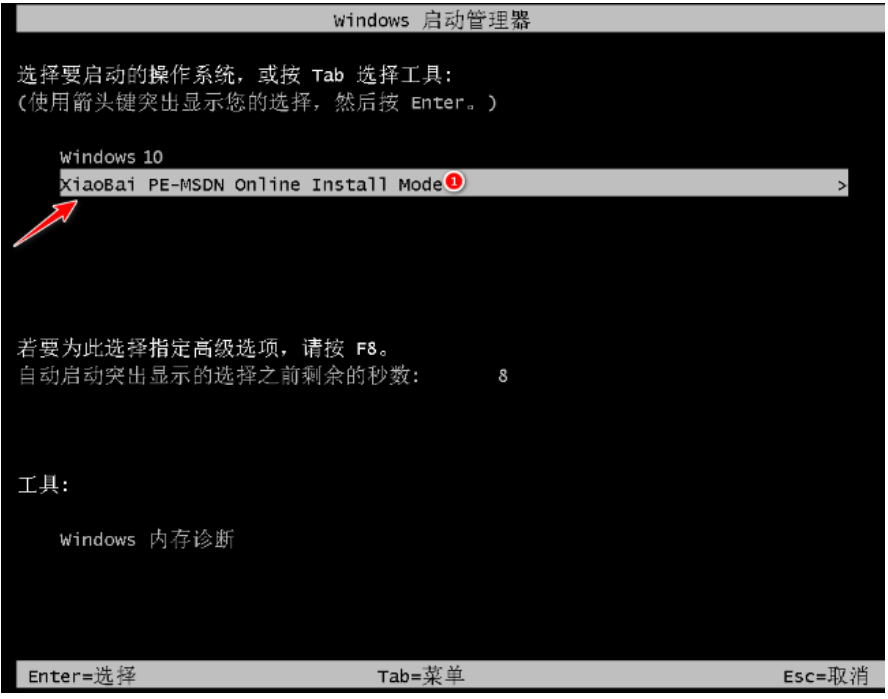Click the arrow keys usage hint line
Viewport: 888px width, 699px height.
[258, 103]
